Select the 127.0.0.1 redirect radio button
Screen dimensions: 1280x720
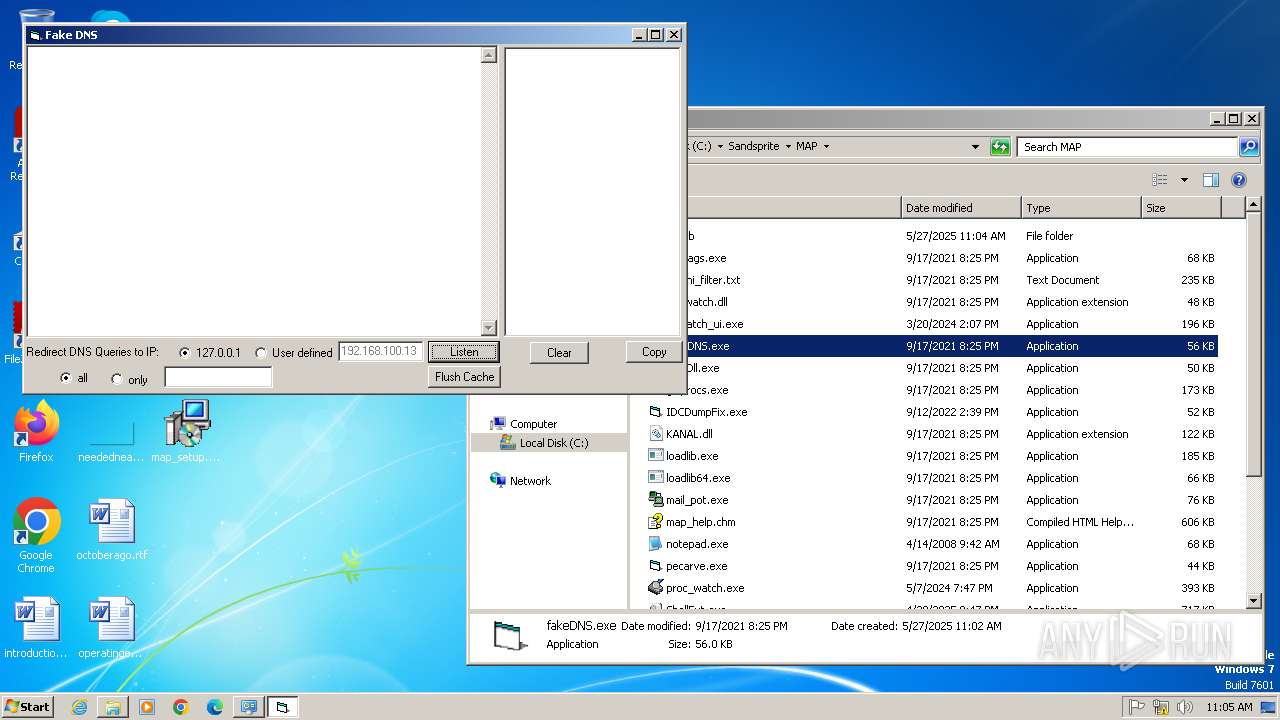tap(184, 353)
